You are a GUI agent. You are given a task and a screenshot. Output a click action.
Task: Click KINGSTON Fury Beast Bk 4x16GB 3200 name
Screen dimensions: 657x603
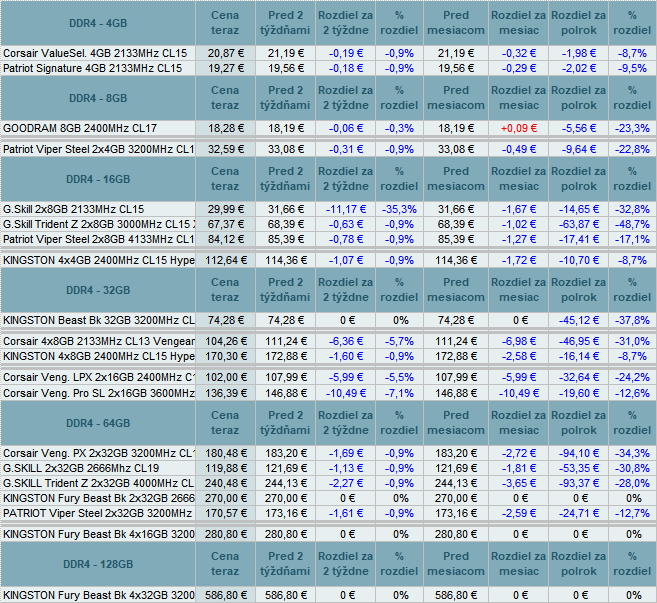pos(98,534)
